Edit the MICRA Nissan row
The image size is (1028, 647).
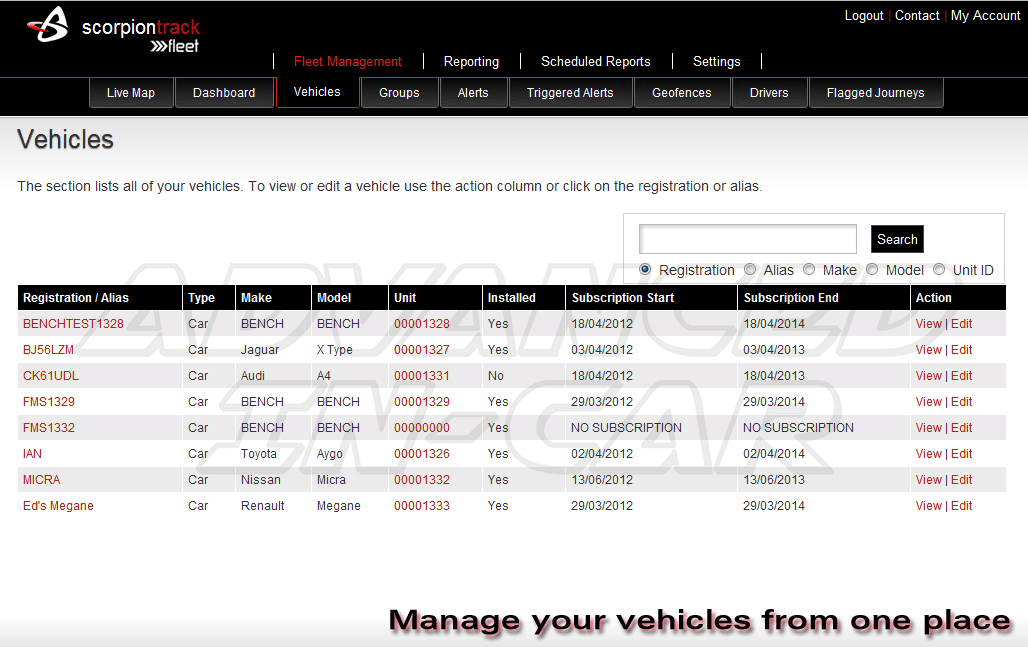(962, 480)
